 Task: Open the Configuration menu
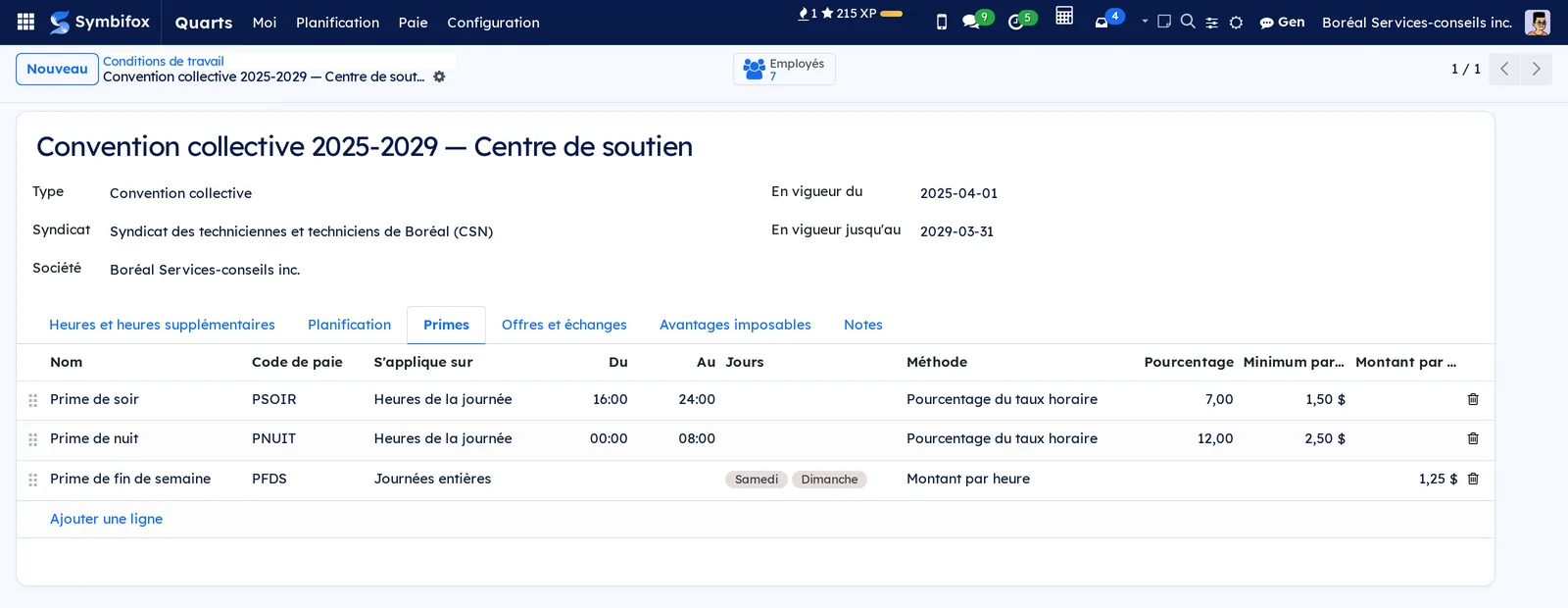click(x=493, y=23)
